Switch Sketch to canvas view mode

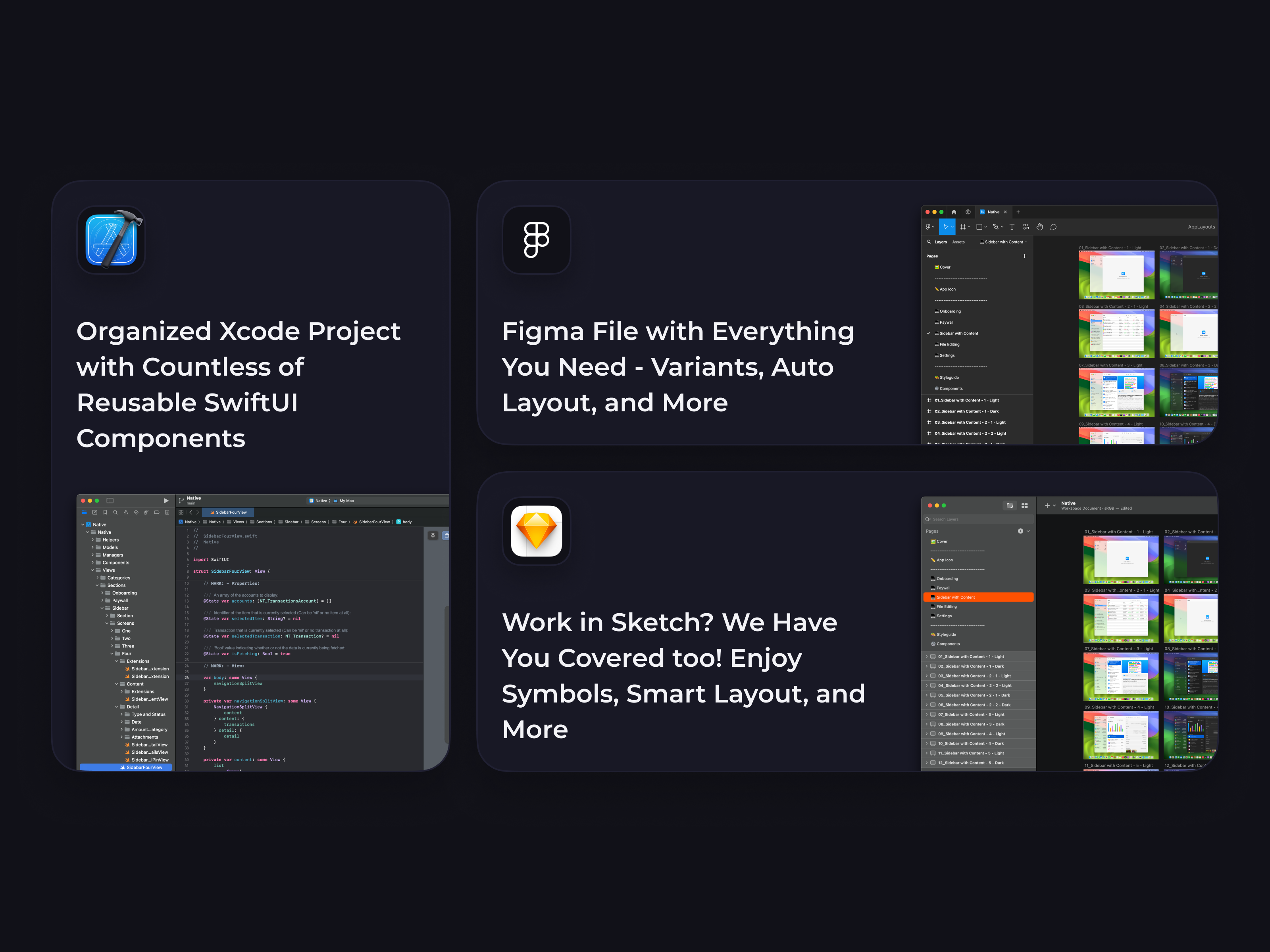pyautogui.click(x=1009, y=506)
